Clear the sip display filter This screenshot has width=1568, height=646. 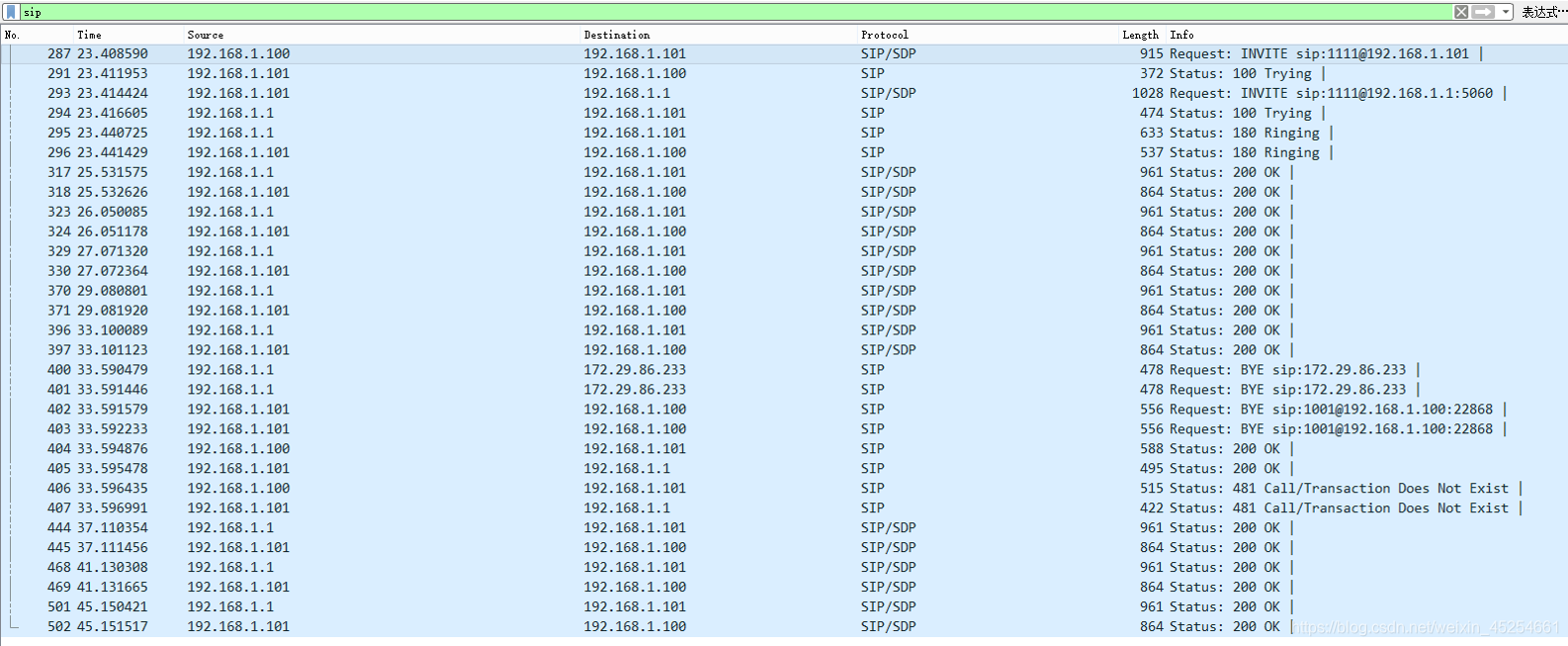tap(1461, 12)
